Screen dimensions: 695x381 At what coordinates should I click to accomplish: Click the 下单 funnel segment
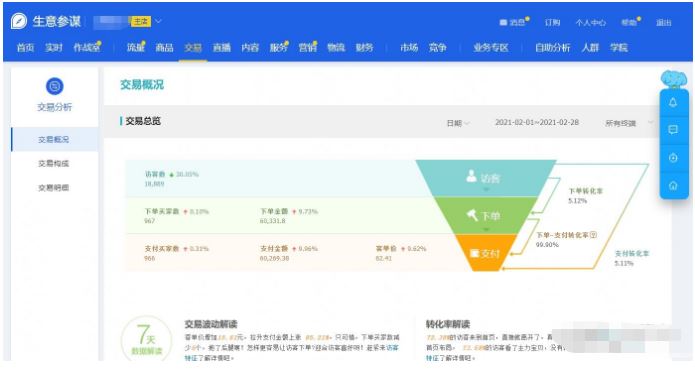[485, 216]
